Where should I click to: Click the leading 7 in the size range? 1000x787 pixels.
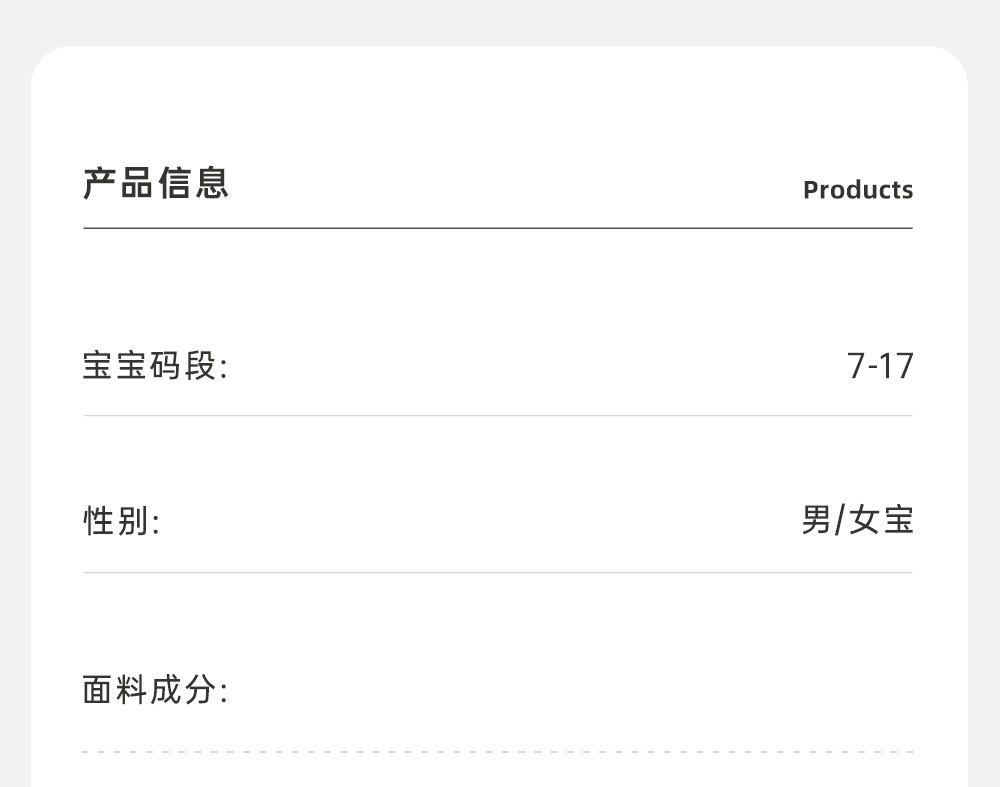click(856, 367)
